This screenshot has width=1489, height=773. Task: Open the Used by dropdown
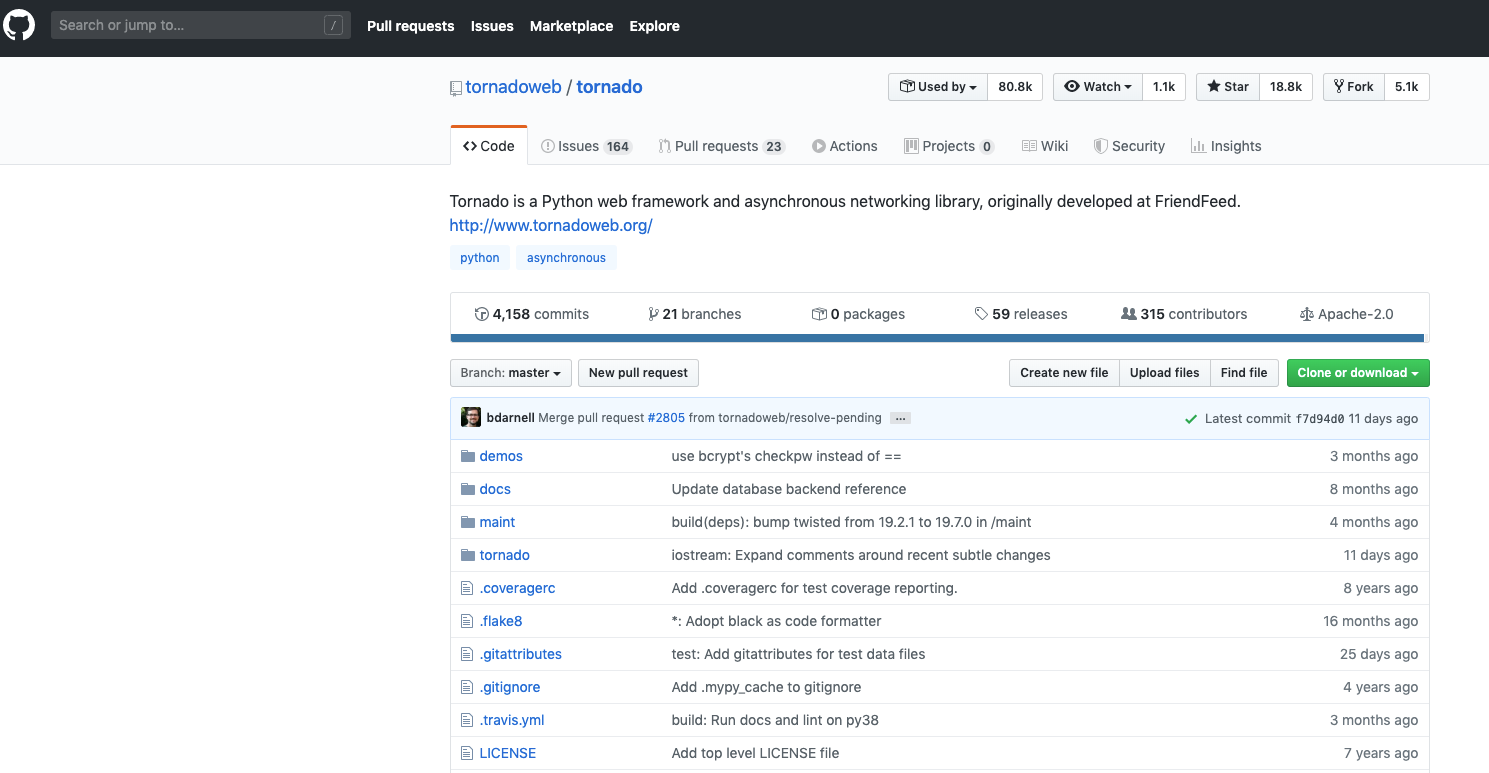[938, 87]
